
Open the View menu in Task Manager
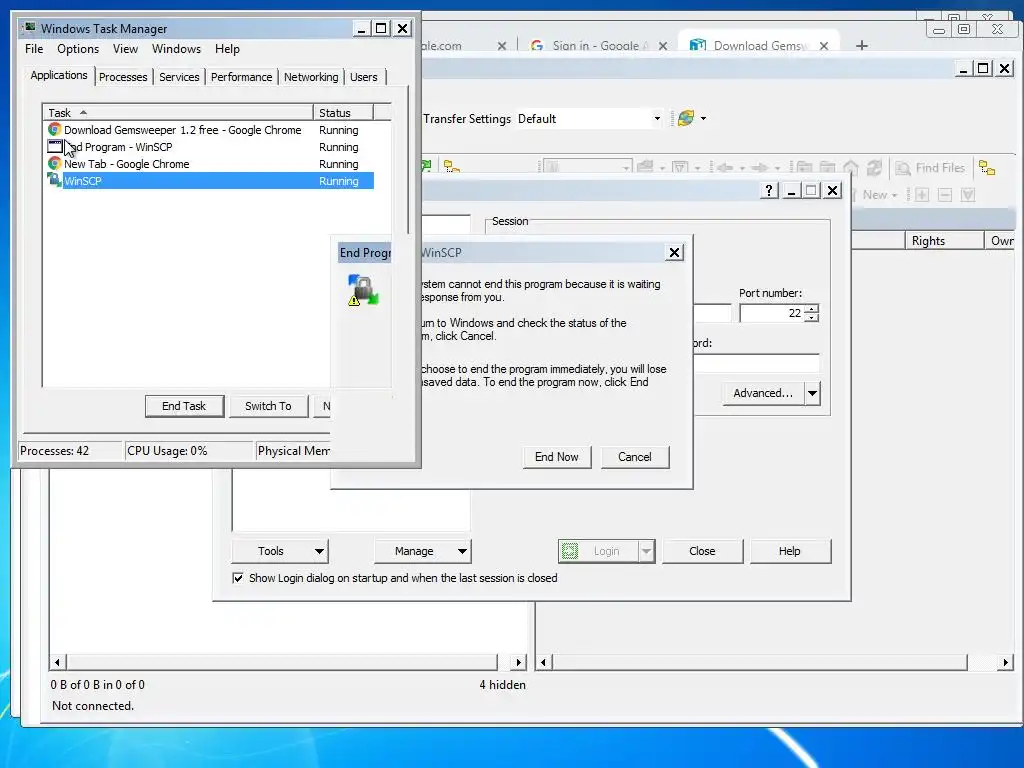(x=125, y=49)
